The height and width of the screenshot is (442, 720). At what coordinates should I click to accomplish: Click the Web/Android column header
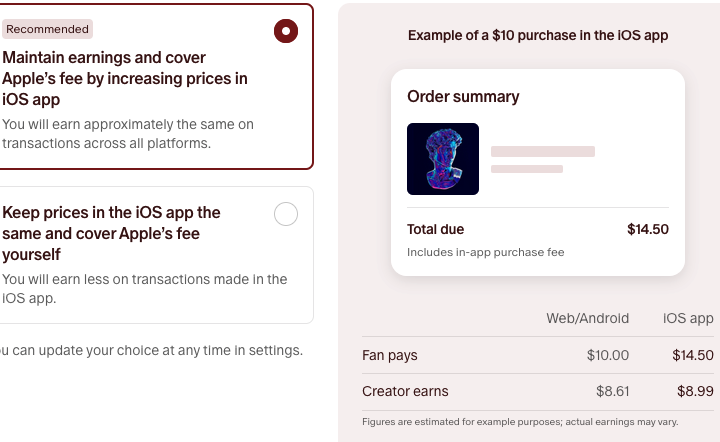coord(587,318)
